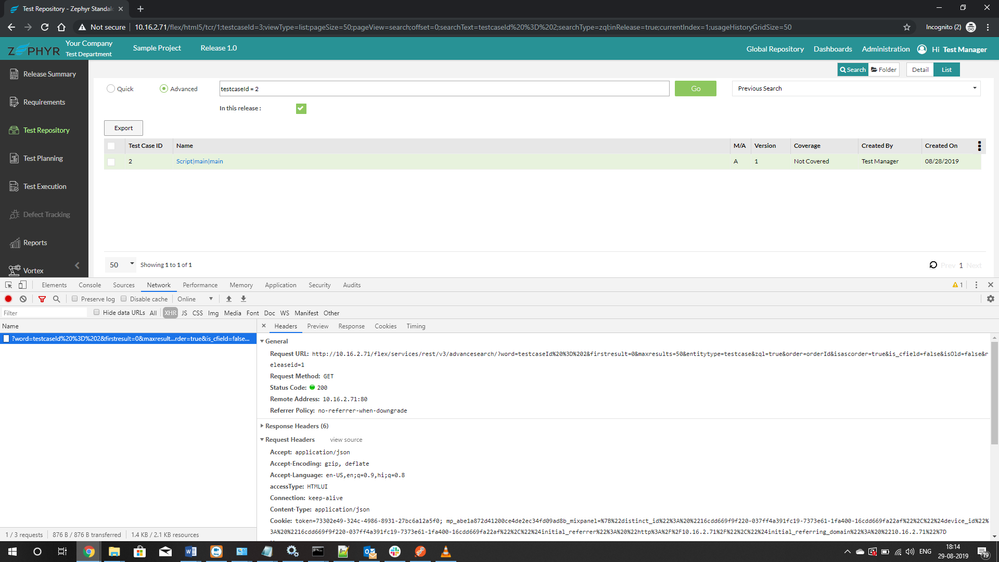Viewport: 999px width, 562px height.
Task: Clear the network log in DevTools
Action: pyautogui.click(x=23, y=299)
